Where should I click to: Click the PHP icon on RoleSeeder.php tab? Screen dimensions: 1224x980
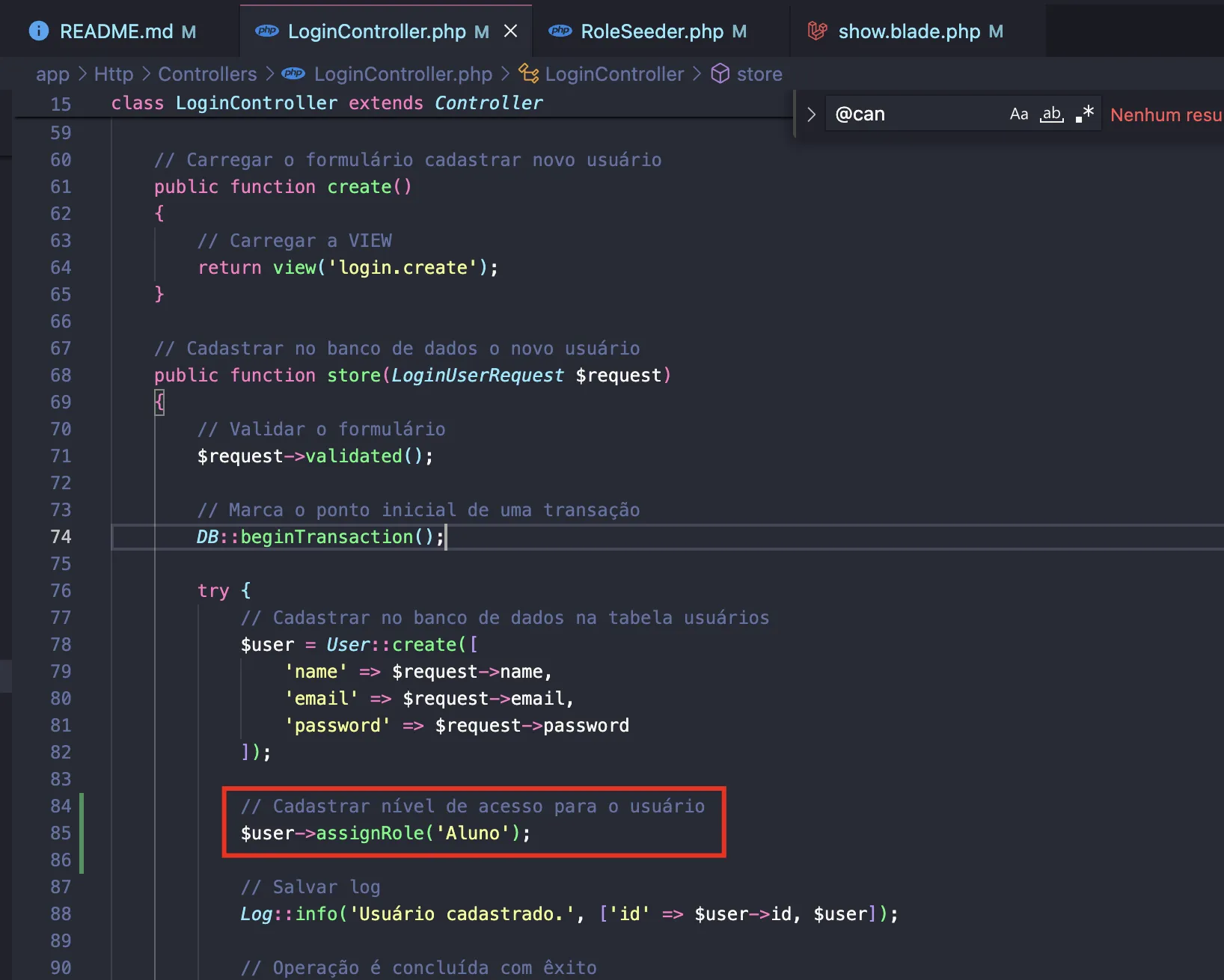tap(560, 31)
